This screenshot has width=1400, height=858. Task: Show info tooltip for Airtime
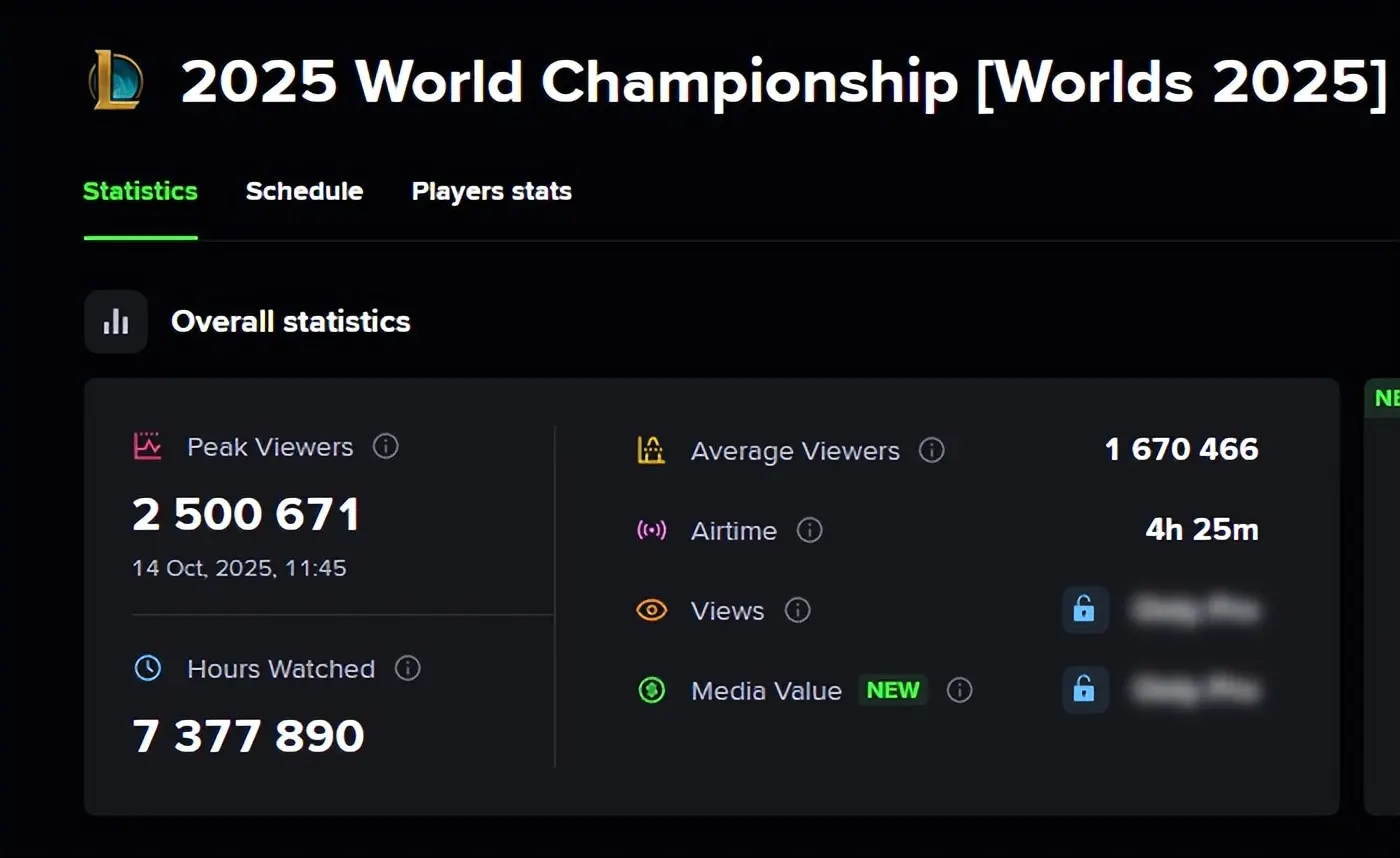point(810,530)
